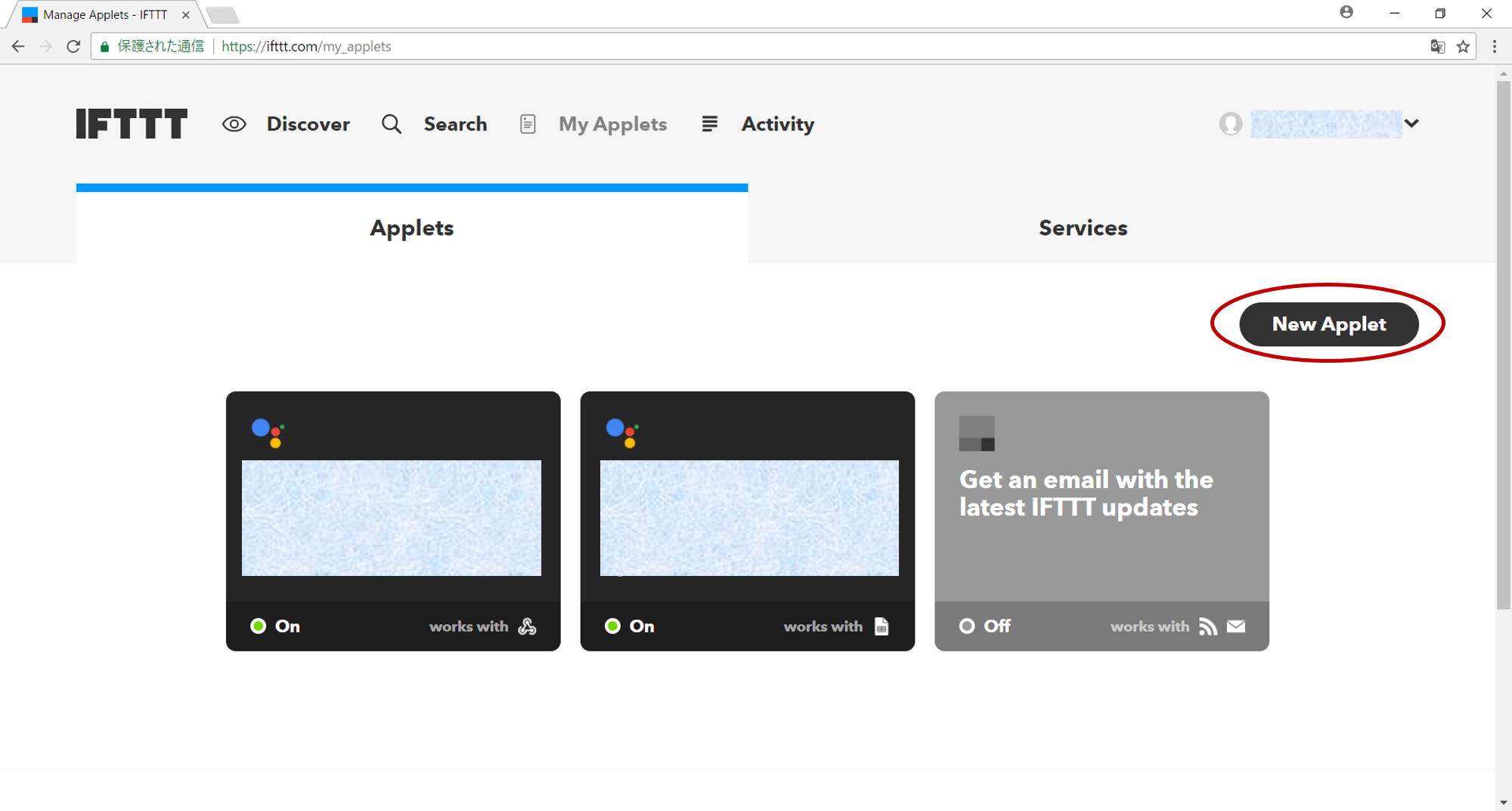Click the user profile avatar icon
The image size is (1512, 811).
coord(1230,123)
